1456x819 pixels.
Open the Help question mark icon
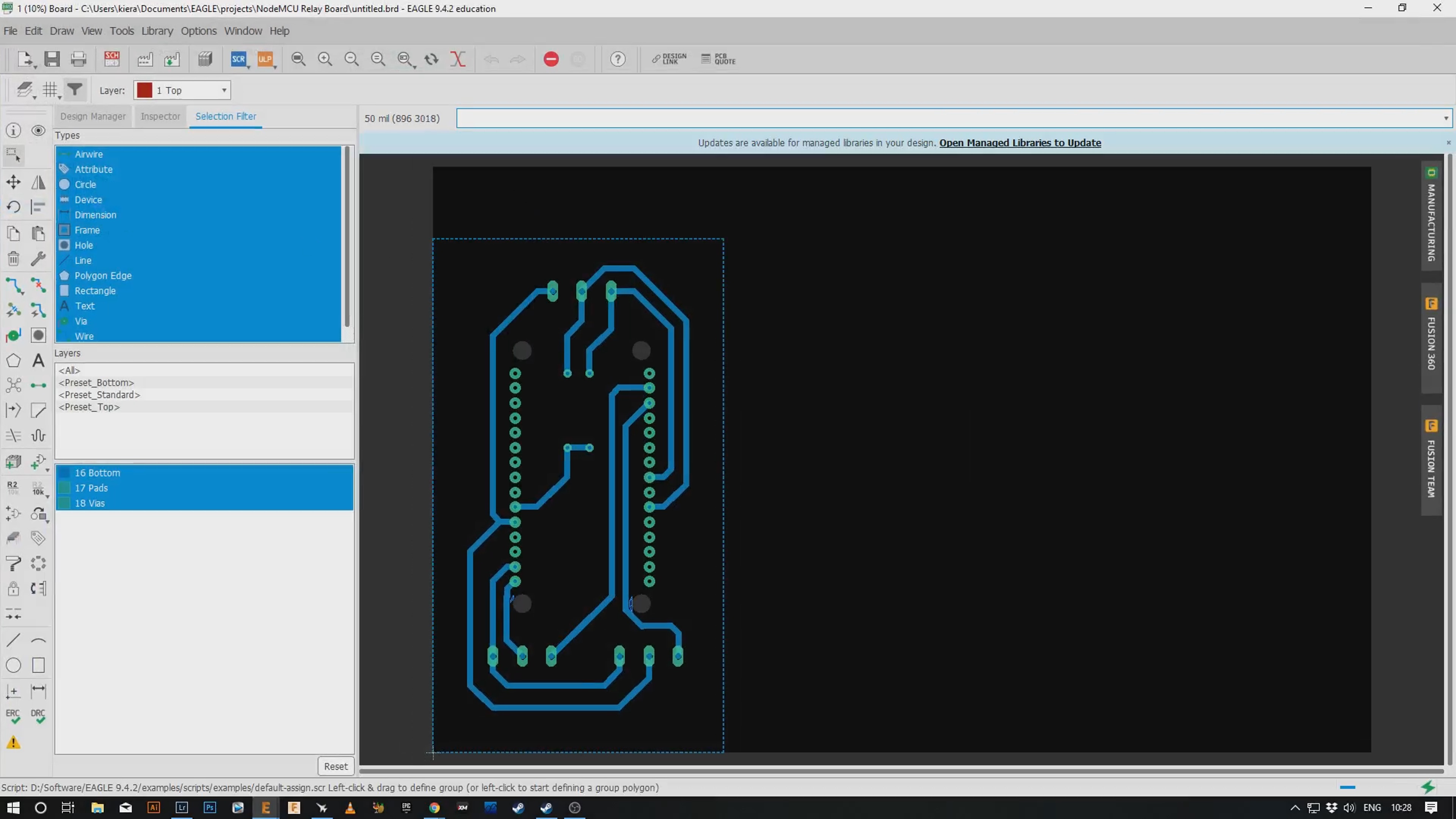click(x=618, y=60)
